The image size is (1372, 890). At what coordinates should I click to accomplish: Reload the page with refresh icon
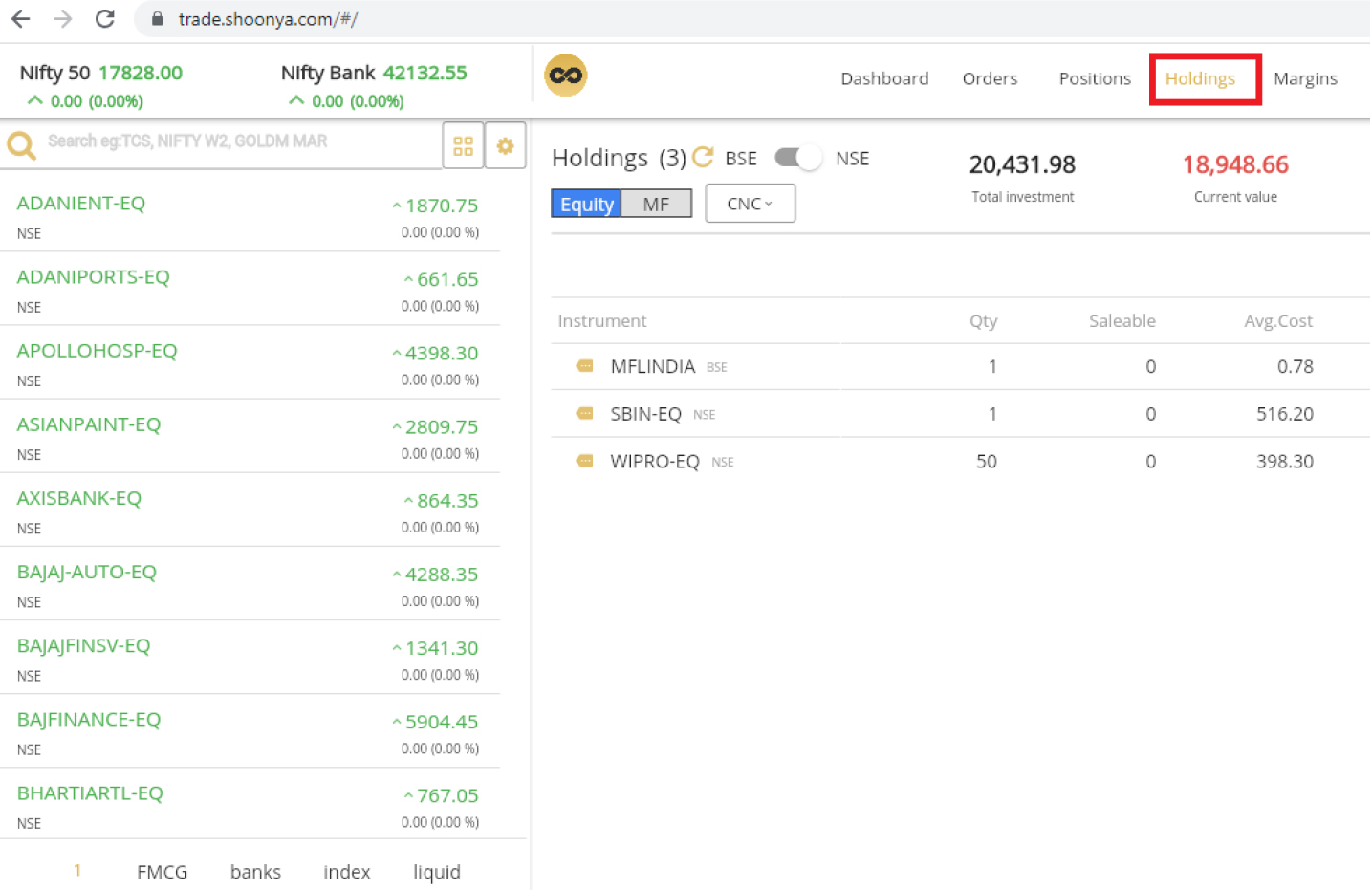(x=105, y=18)
